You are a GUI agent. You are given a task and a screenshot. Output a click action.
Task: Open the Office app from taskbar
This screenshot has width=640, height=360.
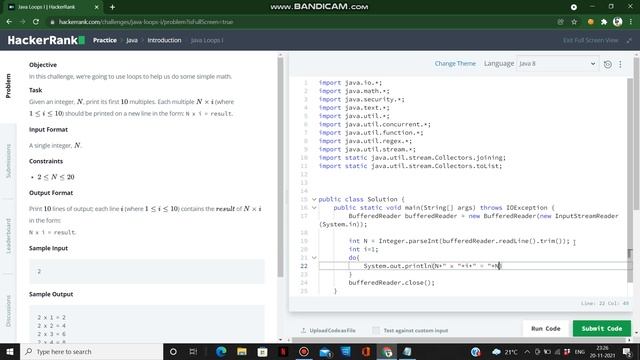[366, 351]
